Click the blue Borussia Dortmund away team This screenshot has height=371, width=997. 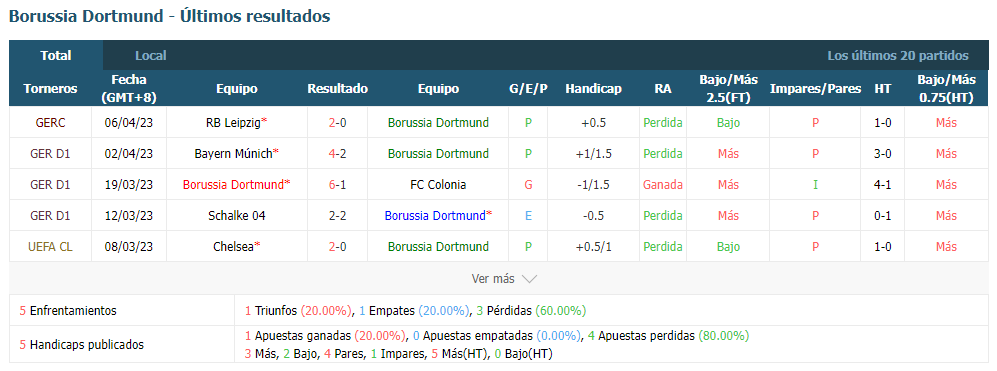click(438, 216)
